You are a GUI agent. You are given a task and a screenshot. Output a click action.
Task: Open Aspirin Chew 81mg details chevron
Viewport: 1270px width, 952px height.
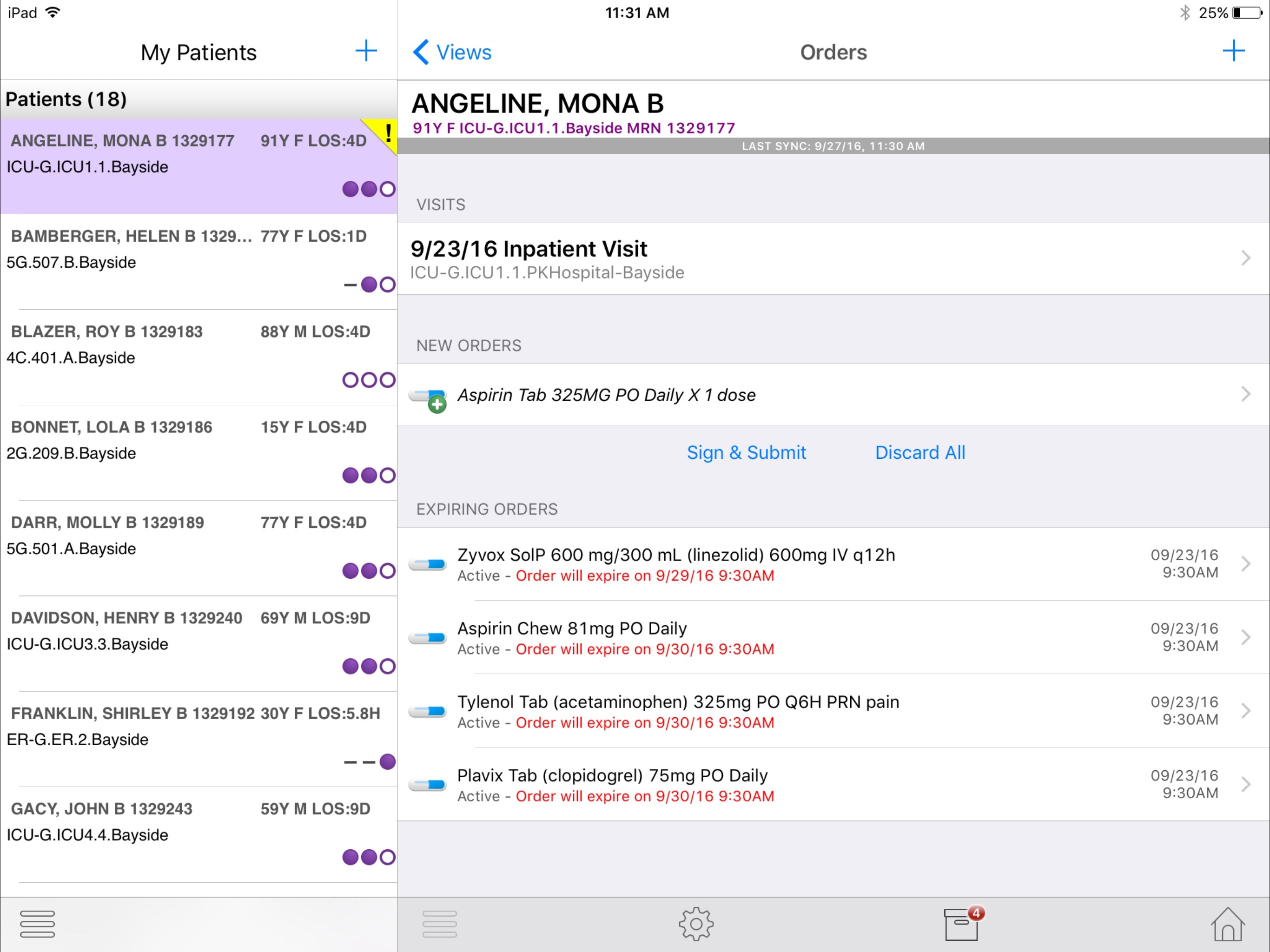click(x=1245, y=637)
